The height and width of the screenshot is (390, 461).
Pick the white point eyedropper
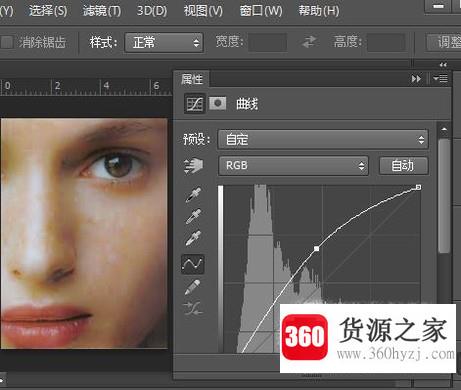pos(193,238)
